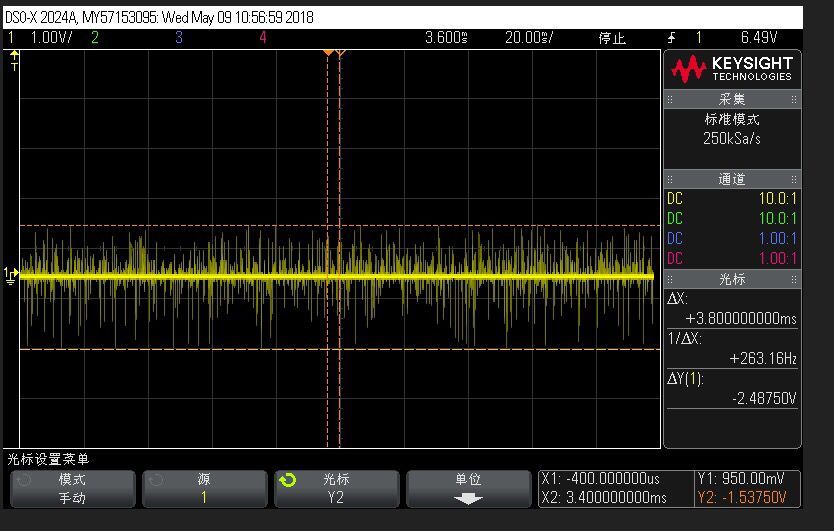This screenshot has height=531, width=834.
Task: Expand the 单位 units softkey menu
Action: [468, 488]
